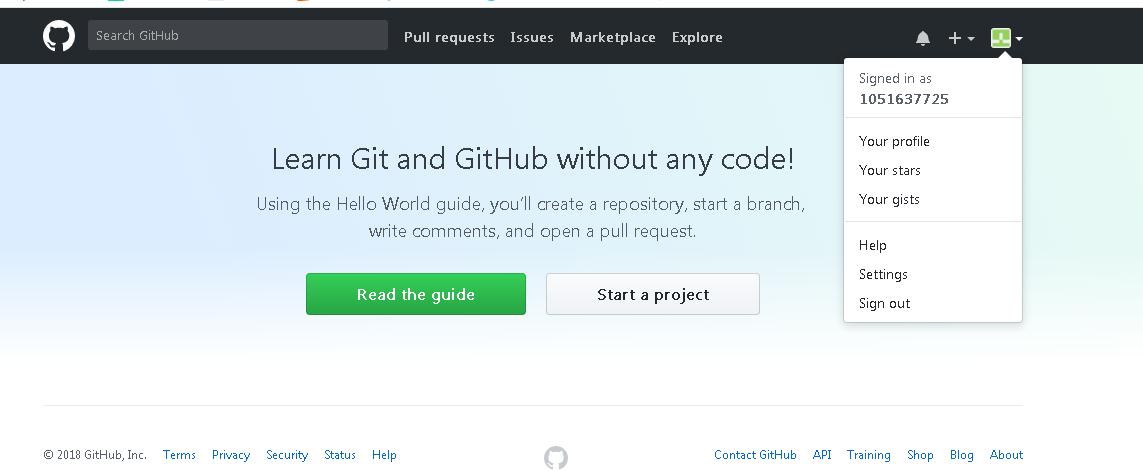Focus the Search GitHub input field
Image resolution: width=1143 pixels, height=471 pixels.
(238, 35)
